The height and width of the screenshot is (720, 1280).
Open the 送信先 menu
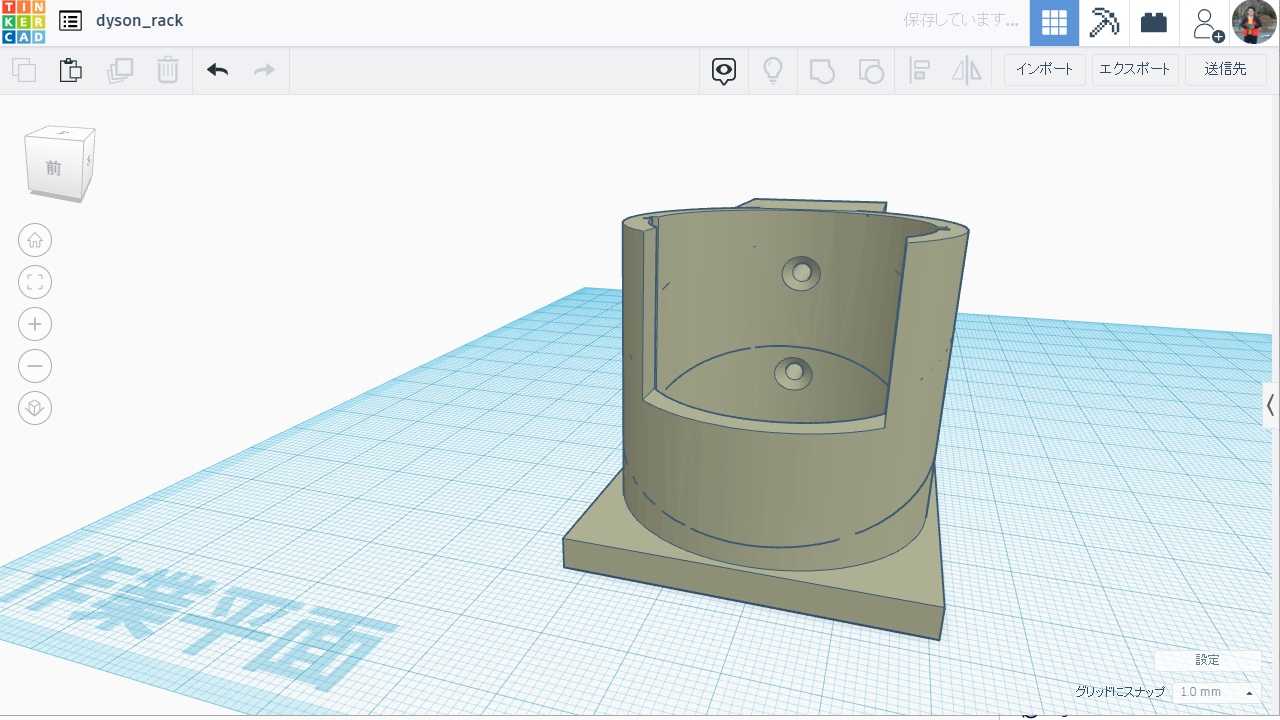click(x=1225, y=69)
